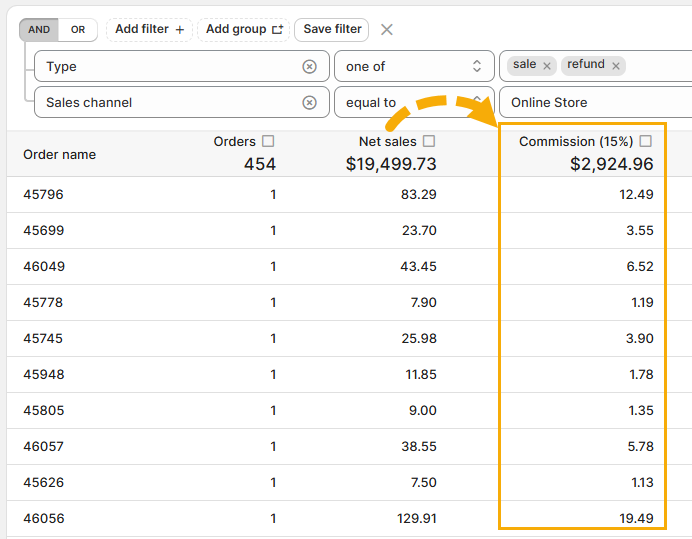Switch filter logic to OR
The image size is (692, 539).
point(78,30)
